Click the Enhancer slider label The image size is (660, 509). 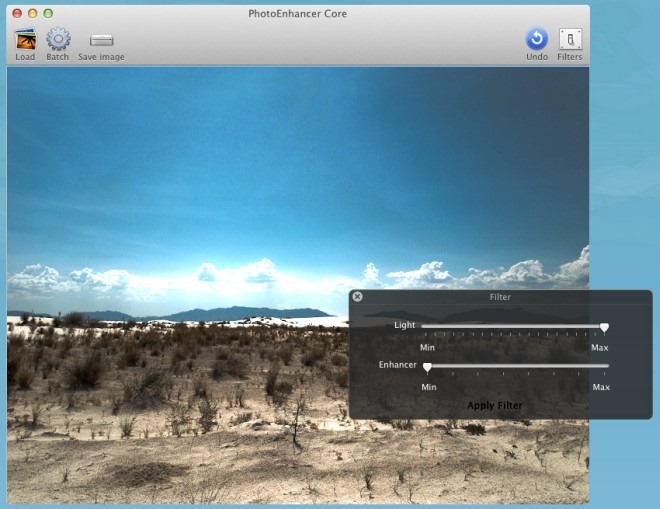tap(397, 365)
